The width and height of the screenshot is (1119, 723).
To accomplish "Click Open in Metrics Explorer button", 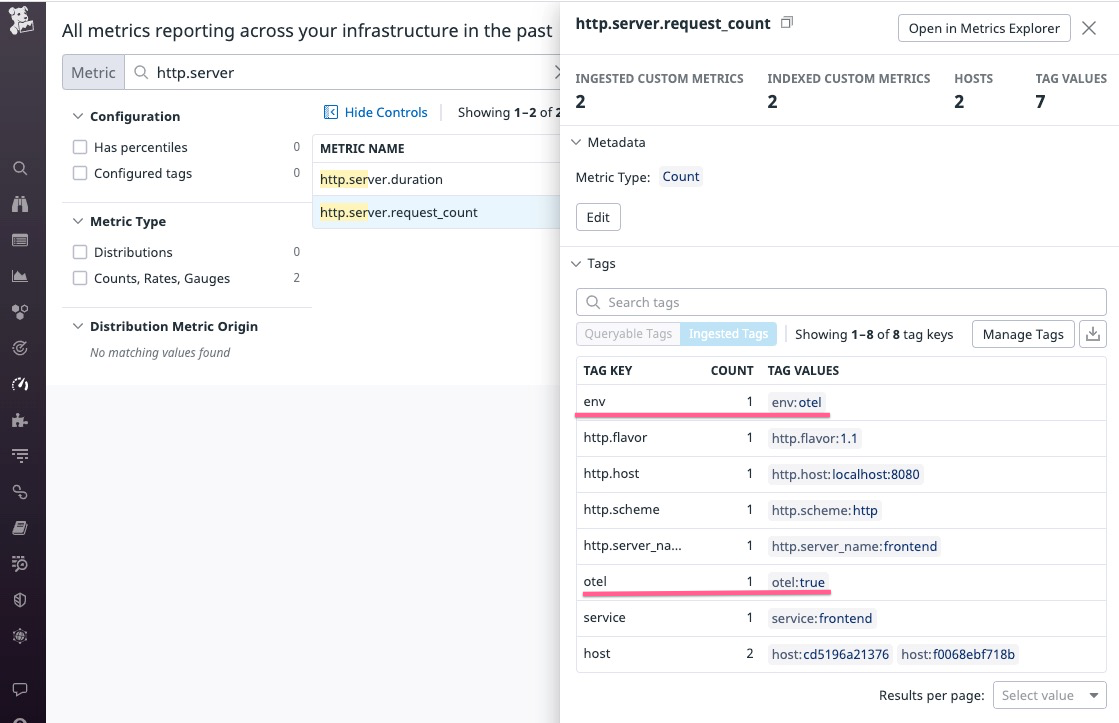I will tap(983, 28).
